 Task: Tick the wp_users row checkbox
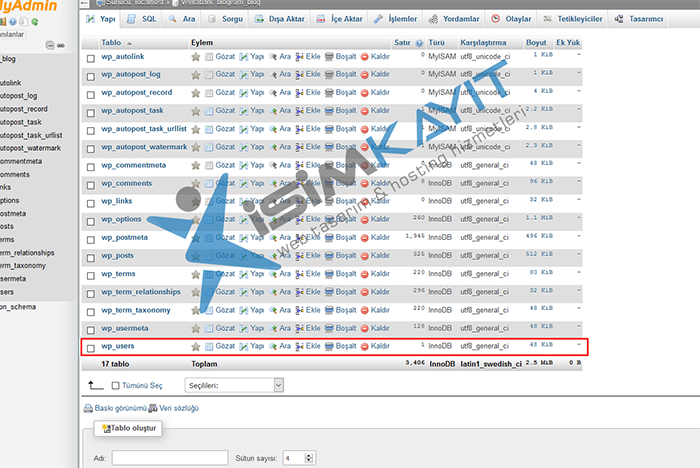pos(91,348)
